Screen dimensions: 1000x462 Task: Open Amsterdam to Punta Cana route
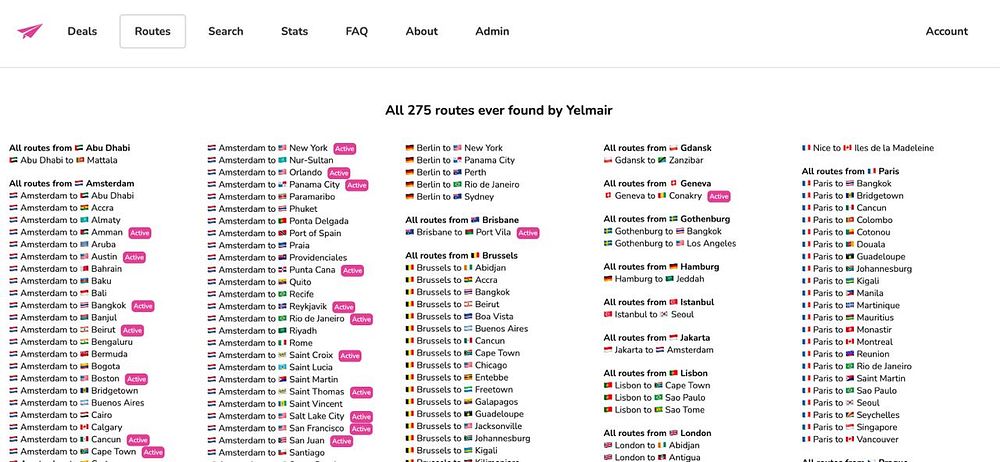coord(272,270)
